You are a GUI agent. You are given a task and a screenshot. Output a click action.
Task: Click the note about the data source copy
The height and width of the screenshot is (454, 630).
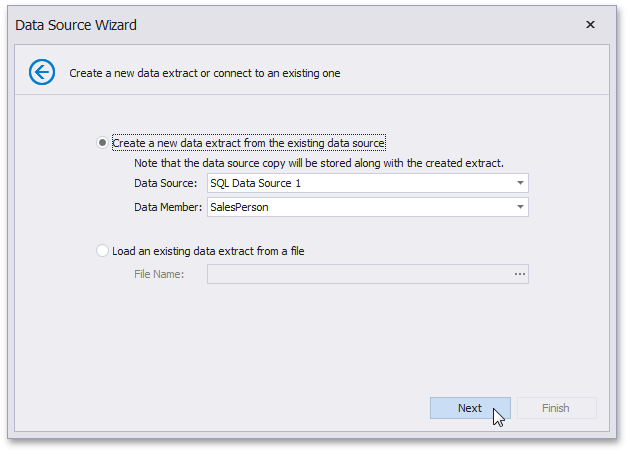[319, 162]
